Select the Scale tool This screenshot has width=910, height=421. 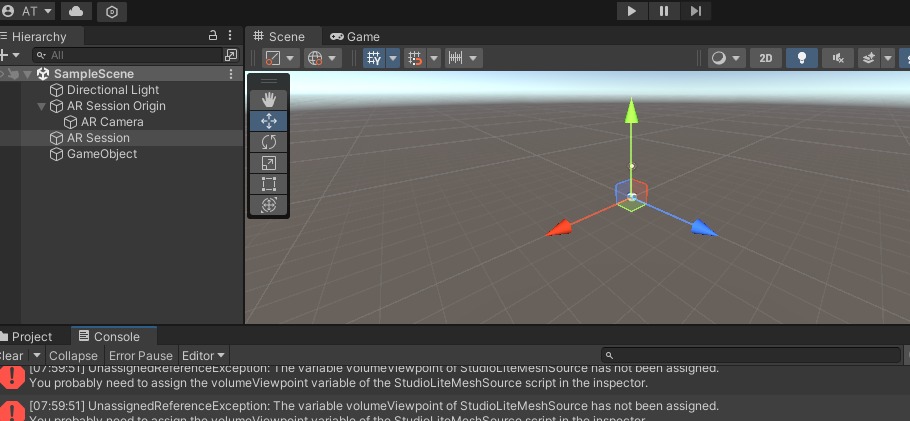(268, 163)
